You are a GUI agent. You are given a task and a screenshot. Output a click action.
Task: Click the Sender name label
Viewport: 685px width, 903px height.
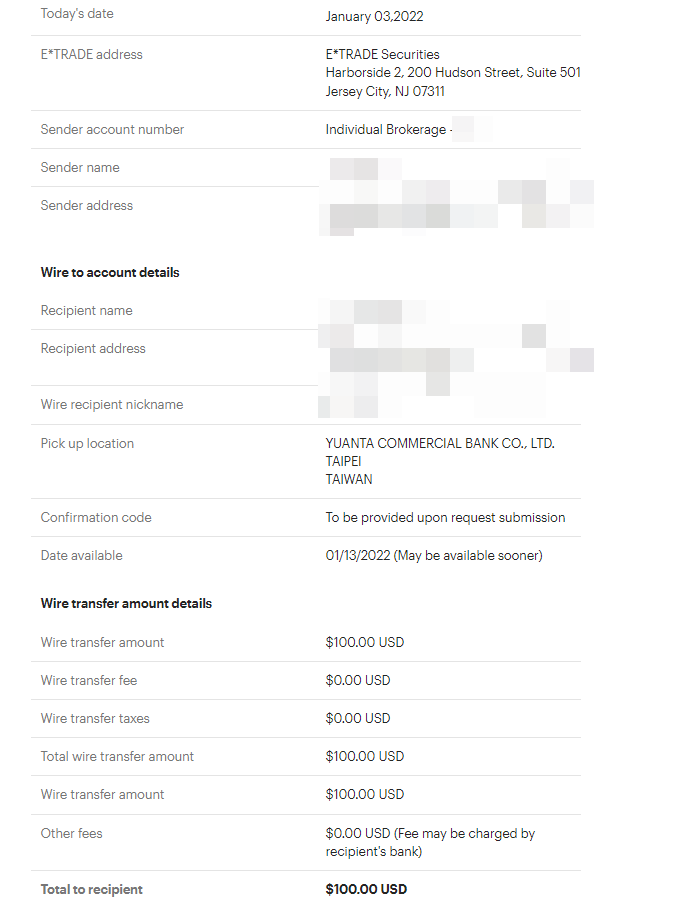[x=80, y=167]
